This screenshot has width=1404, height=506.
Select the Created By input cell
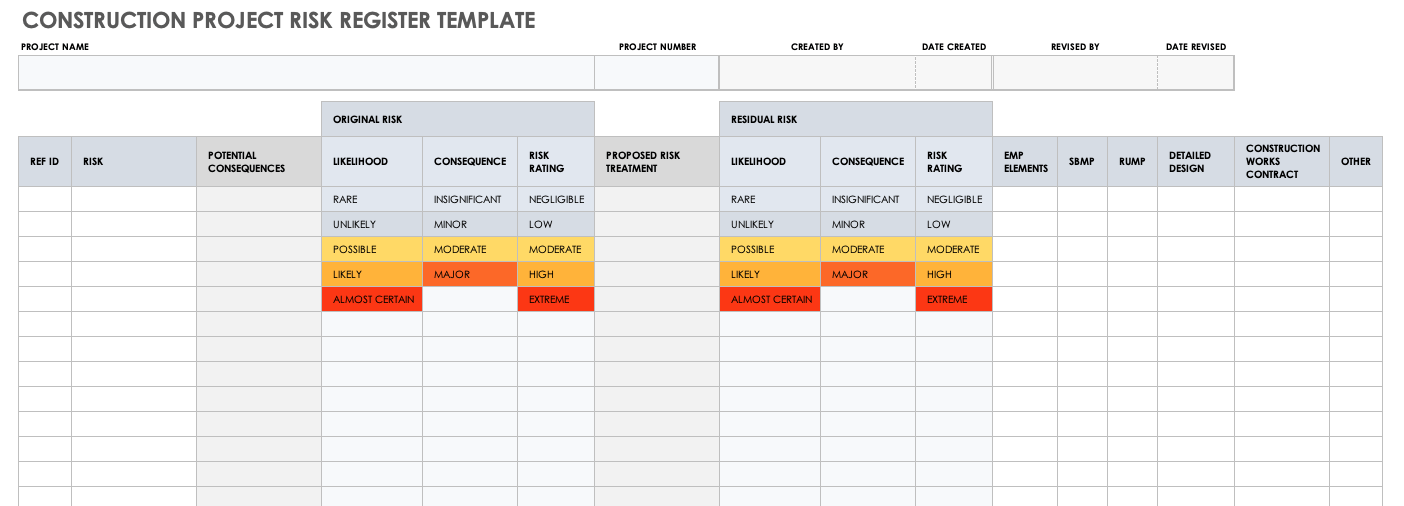tap(817, 73)
